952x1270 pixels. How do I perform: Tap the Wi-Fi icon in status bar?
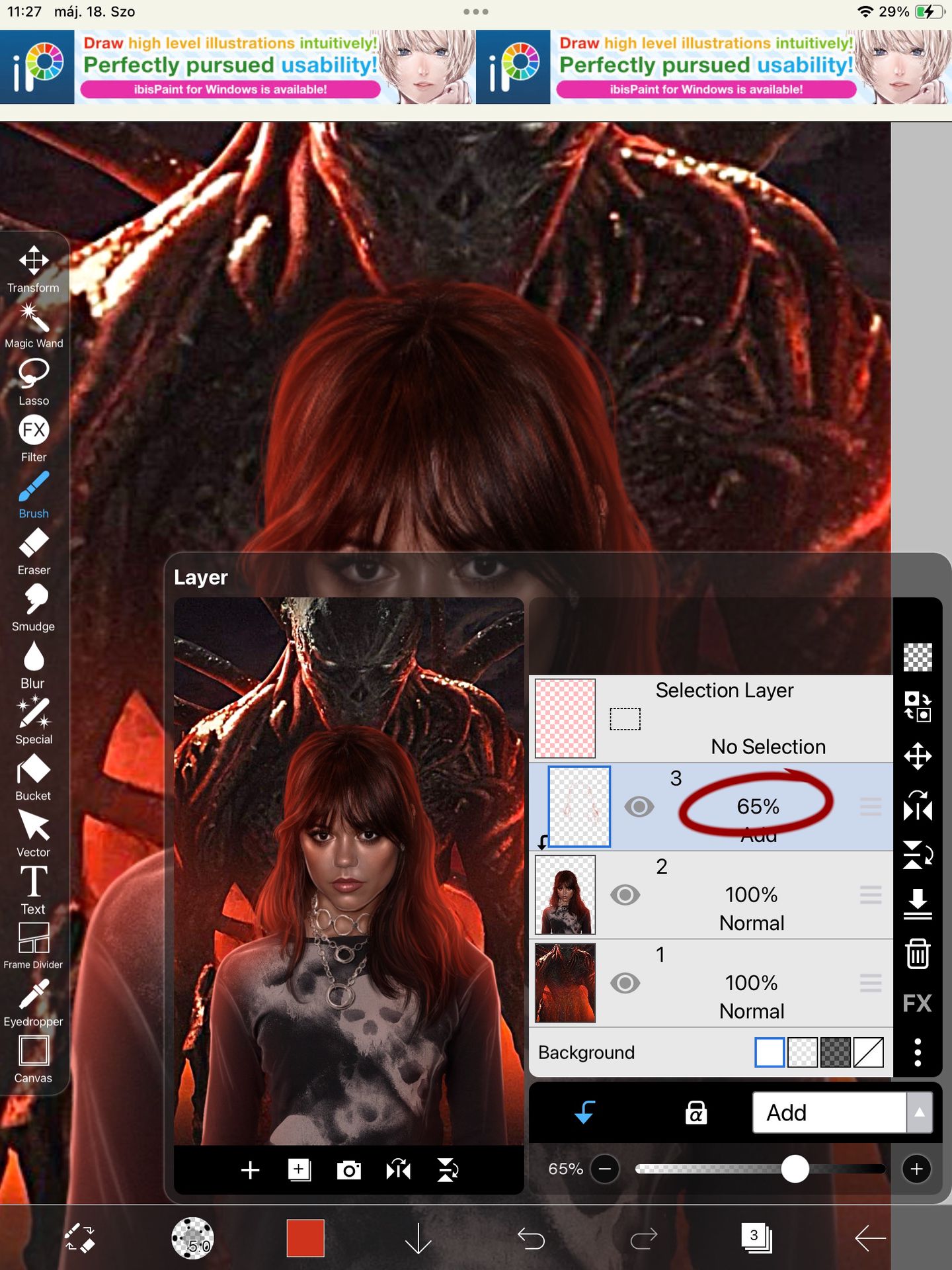point(865,12)
